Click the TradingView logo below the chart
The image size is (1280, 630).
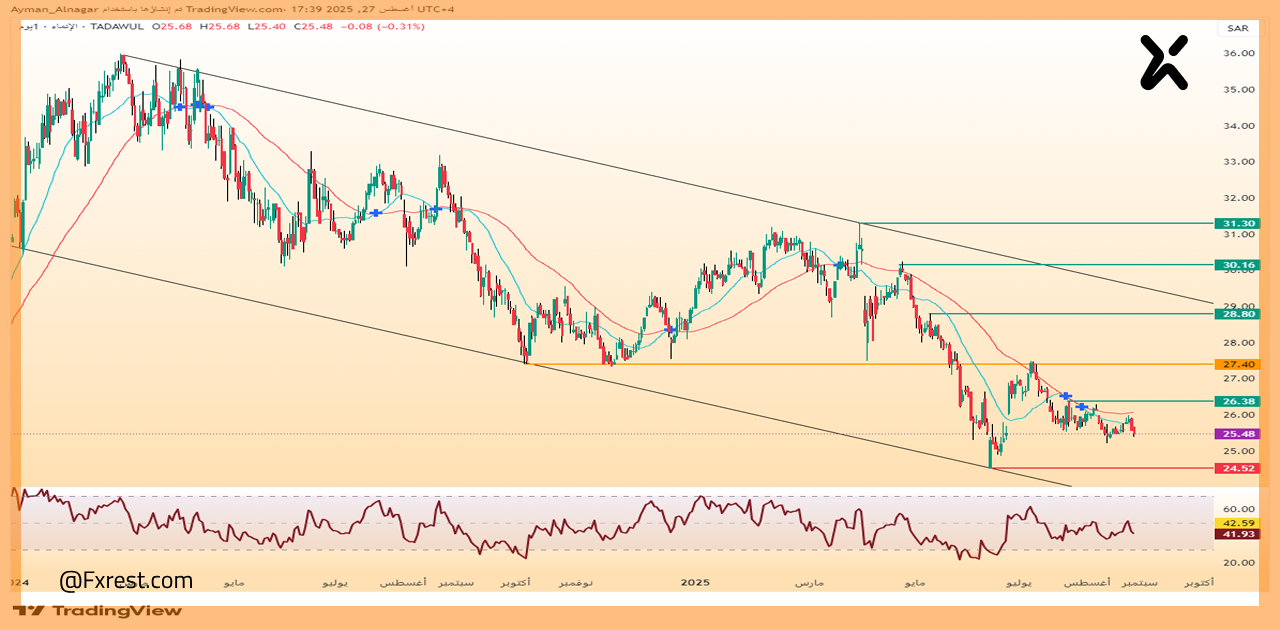tap(98, 610)
